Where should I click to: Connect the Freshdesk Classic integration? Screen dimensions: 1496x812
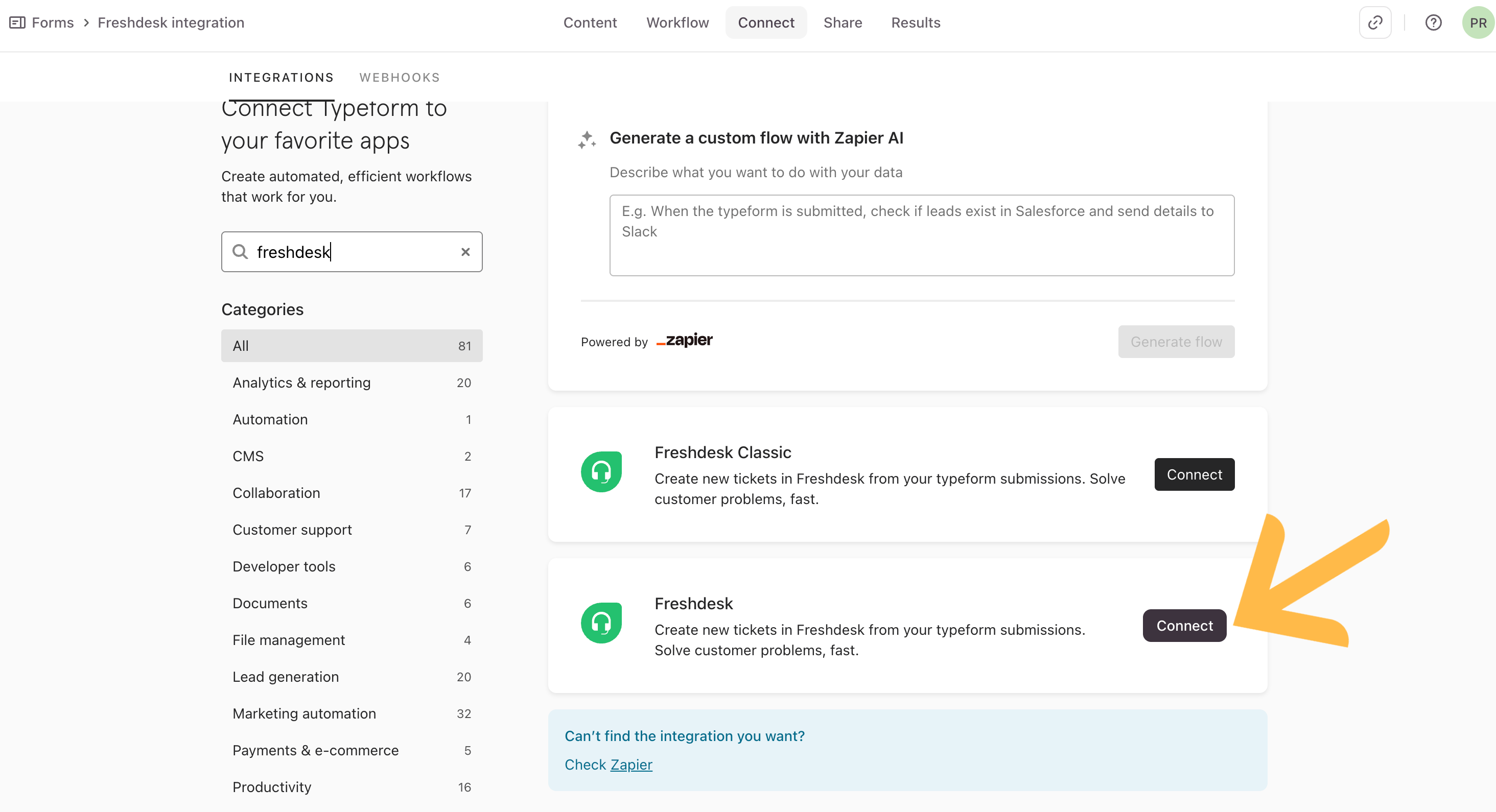click(x=1194, y=474)
